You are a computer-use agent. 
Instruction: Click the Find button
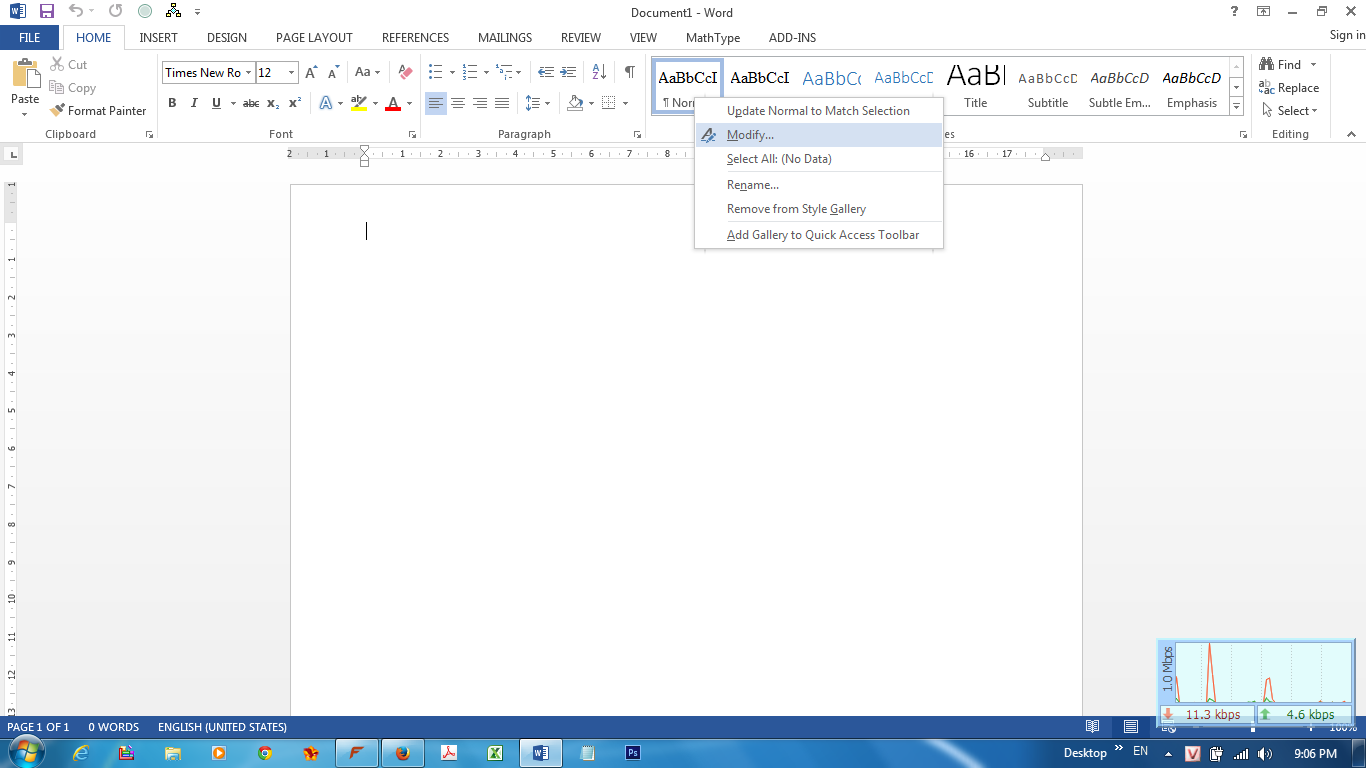[x=1281, y=65]
